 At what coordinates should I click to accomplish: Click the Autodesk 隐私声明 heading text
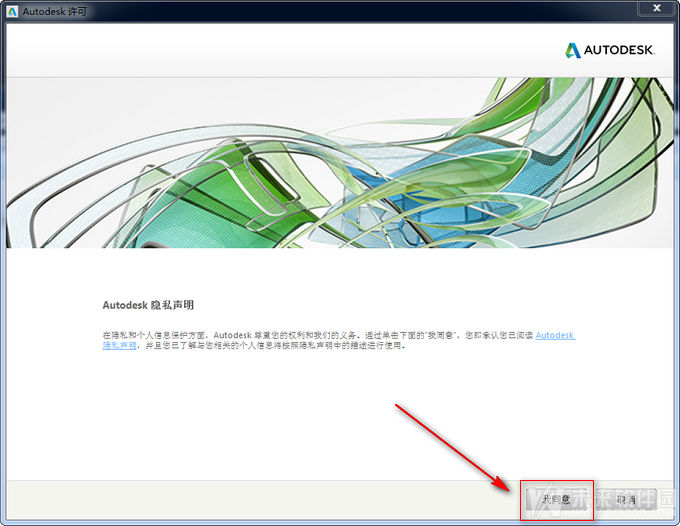pos(148,305)
